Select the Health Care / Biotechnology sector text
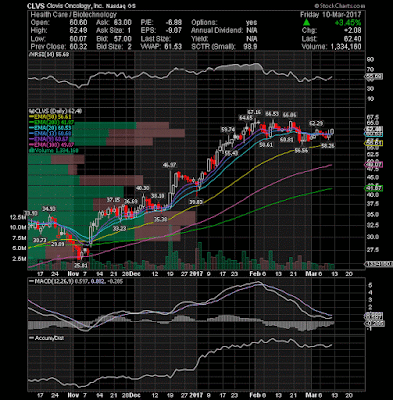This screenshot has height=400, width=393. [74, 15]
